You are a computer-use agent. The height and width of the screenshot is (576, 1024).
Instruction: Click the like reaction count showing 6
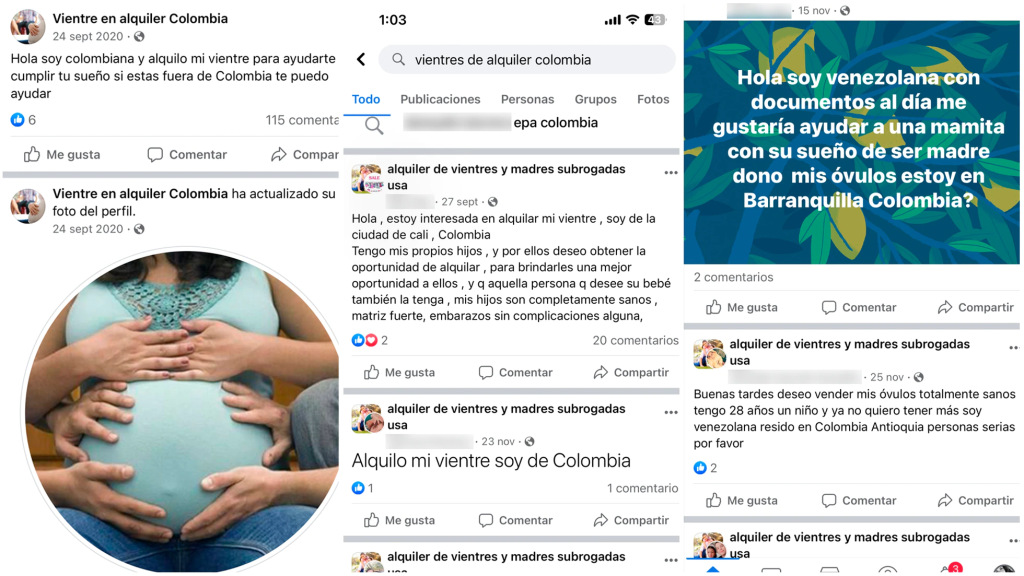click(x=24, y=120)
